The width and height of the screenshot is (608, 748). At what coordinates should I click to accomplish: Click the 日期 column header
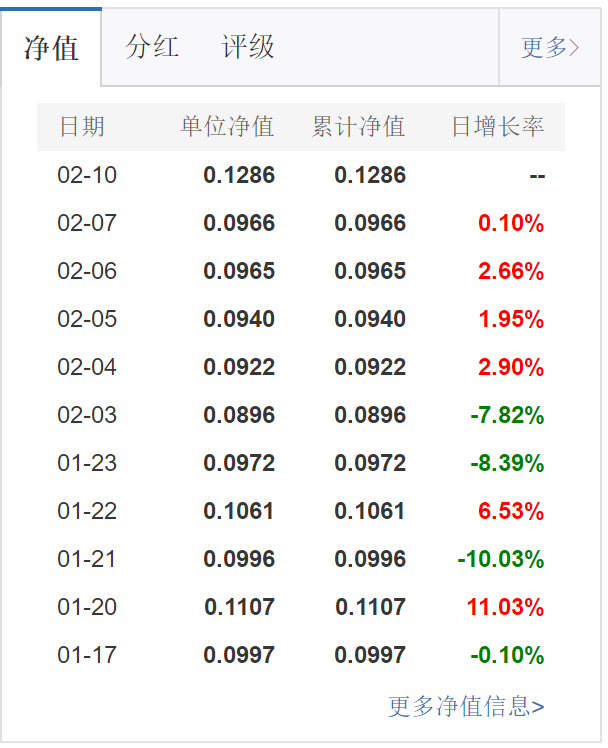(x=82, y=127)
